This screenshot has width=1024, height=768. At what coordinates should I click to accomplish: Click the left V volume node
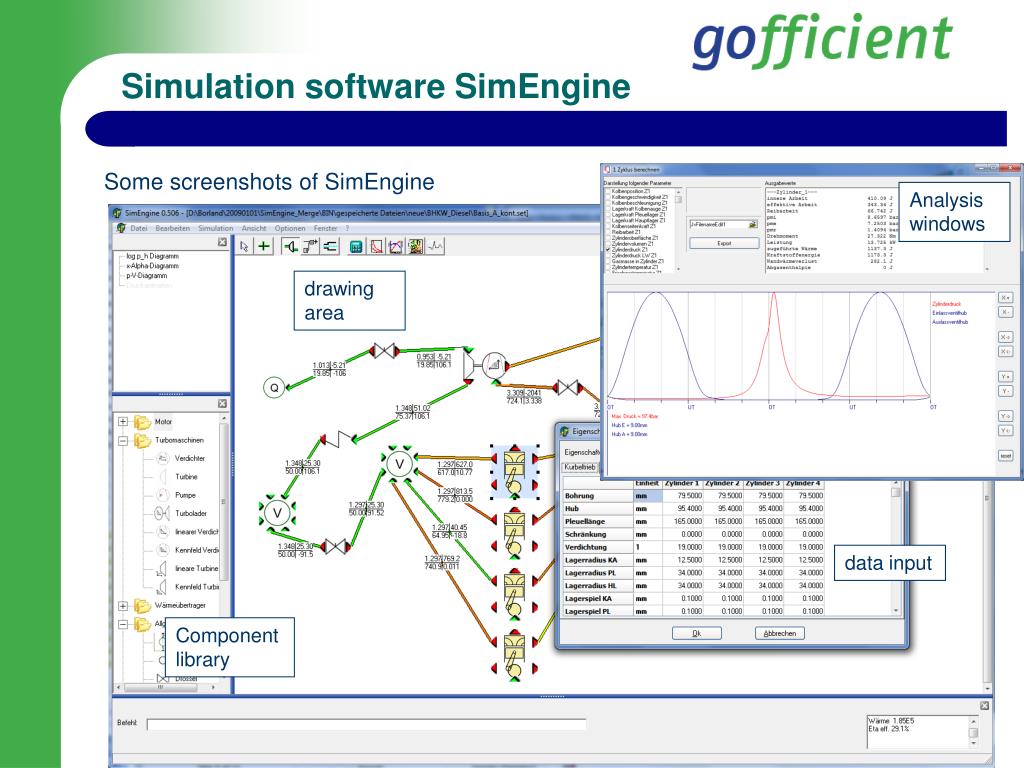(x=278, y=513)
